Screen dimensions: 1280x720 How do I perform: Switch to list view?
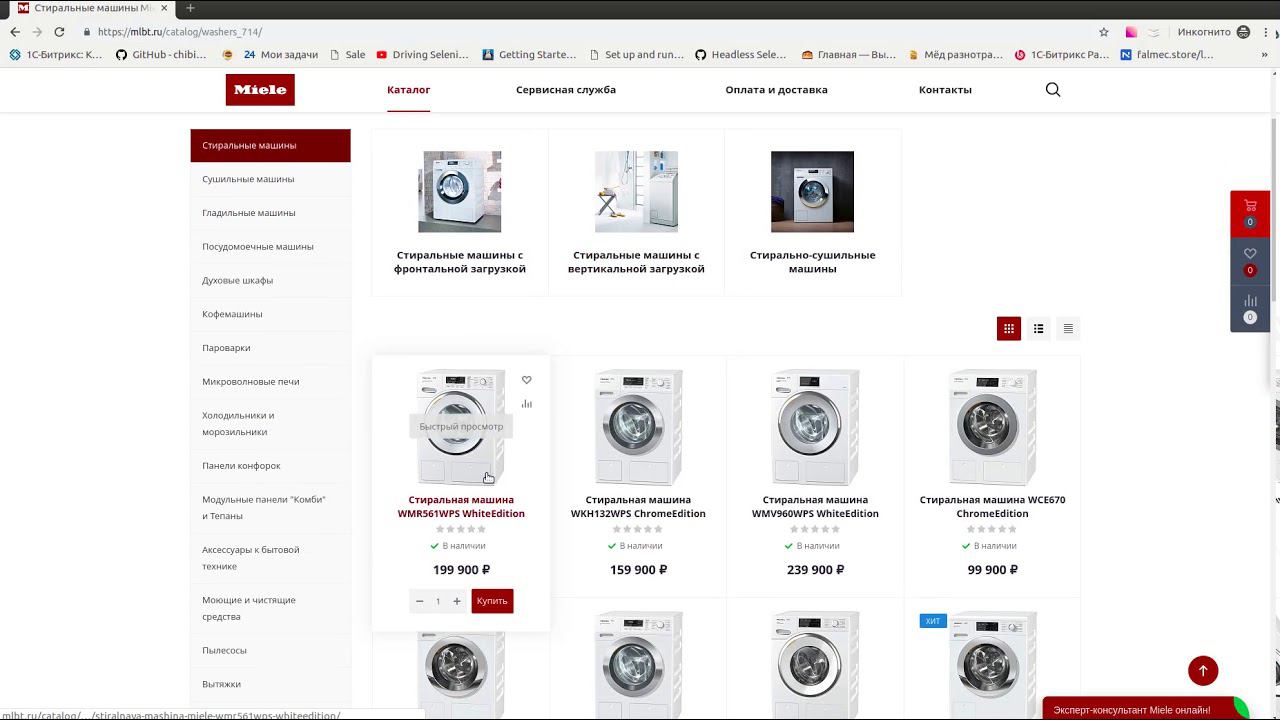1039,328
